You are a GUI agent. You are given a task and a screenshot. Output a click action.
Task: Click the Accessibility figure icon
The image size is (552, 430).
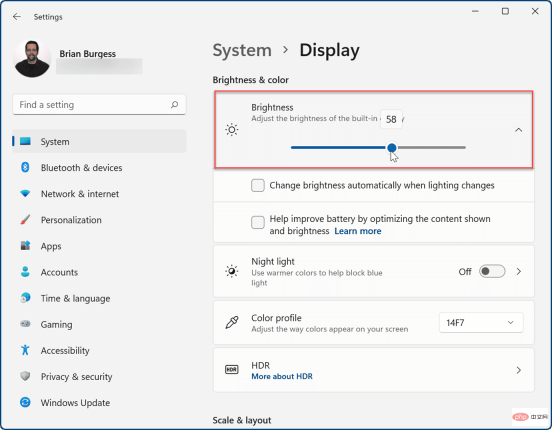(x=25, y=350)
